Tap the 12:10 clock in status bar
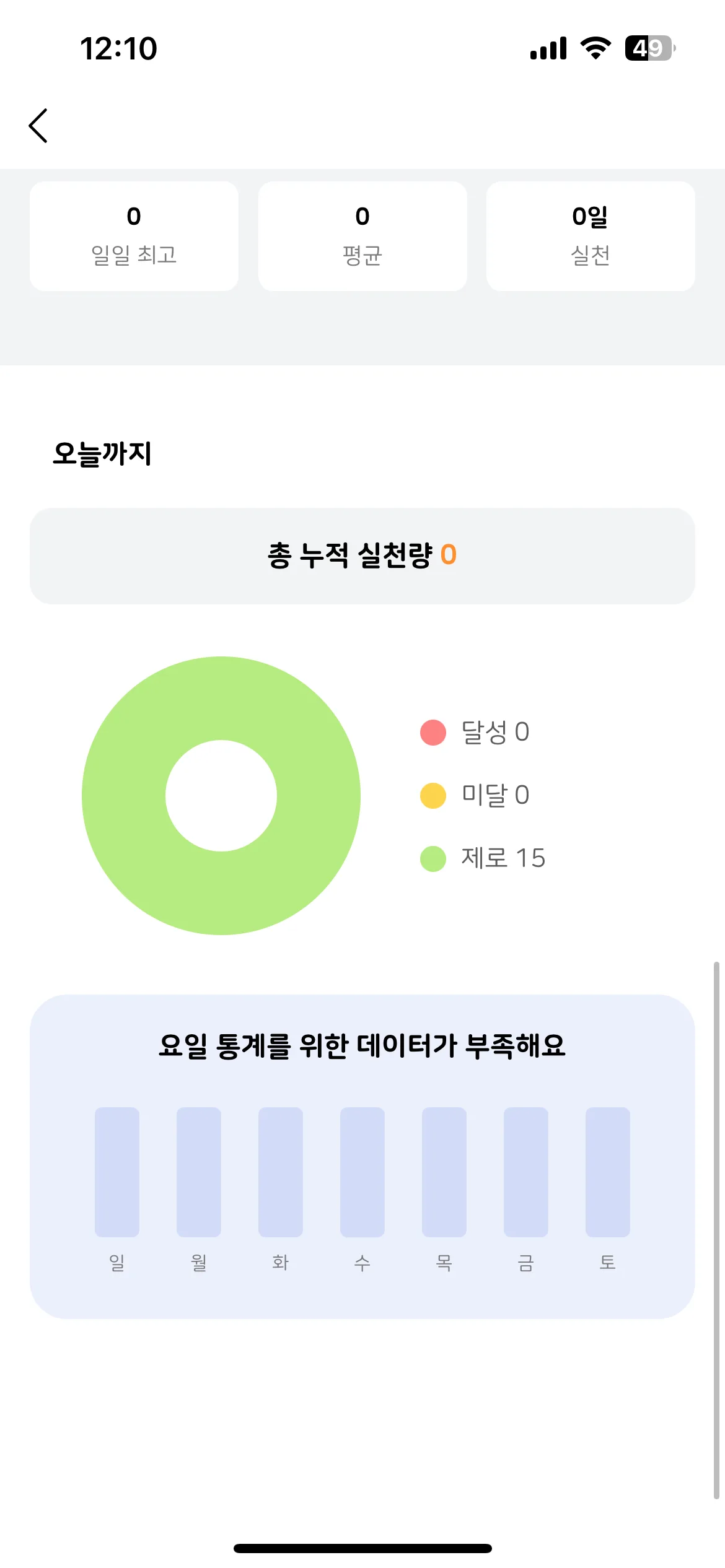 pyautogui.click(x=118, y=48)
